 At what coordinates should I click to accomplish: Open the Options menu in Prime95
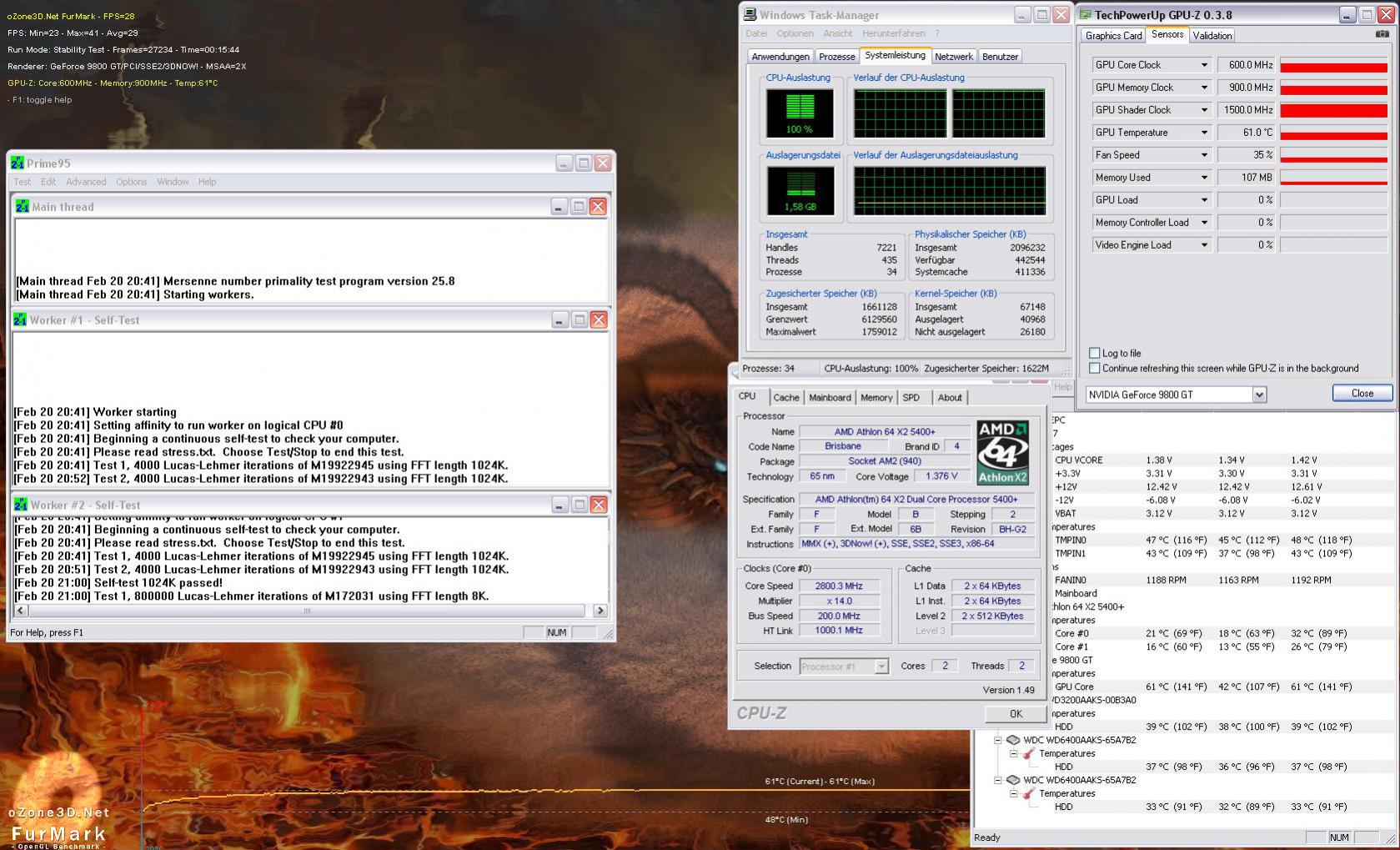point(131,182)
